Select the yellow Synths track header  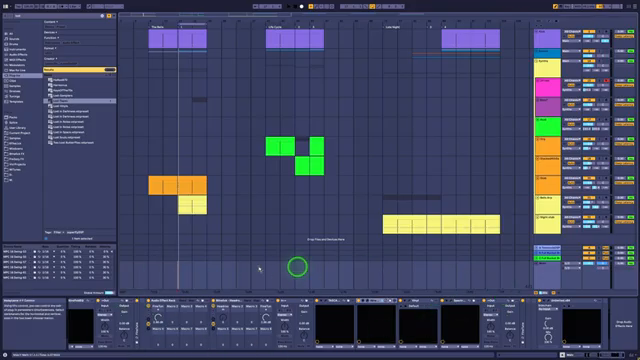547,68
